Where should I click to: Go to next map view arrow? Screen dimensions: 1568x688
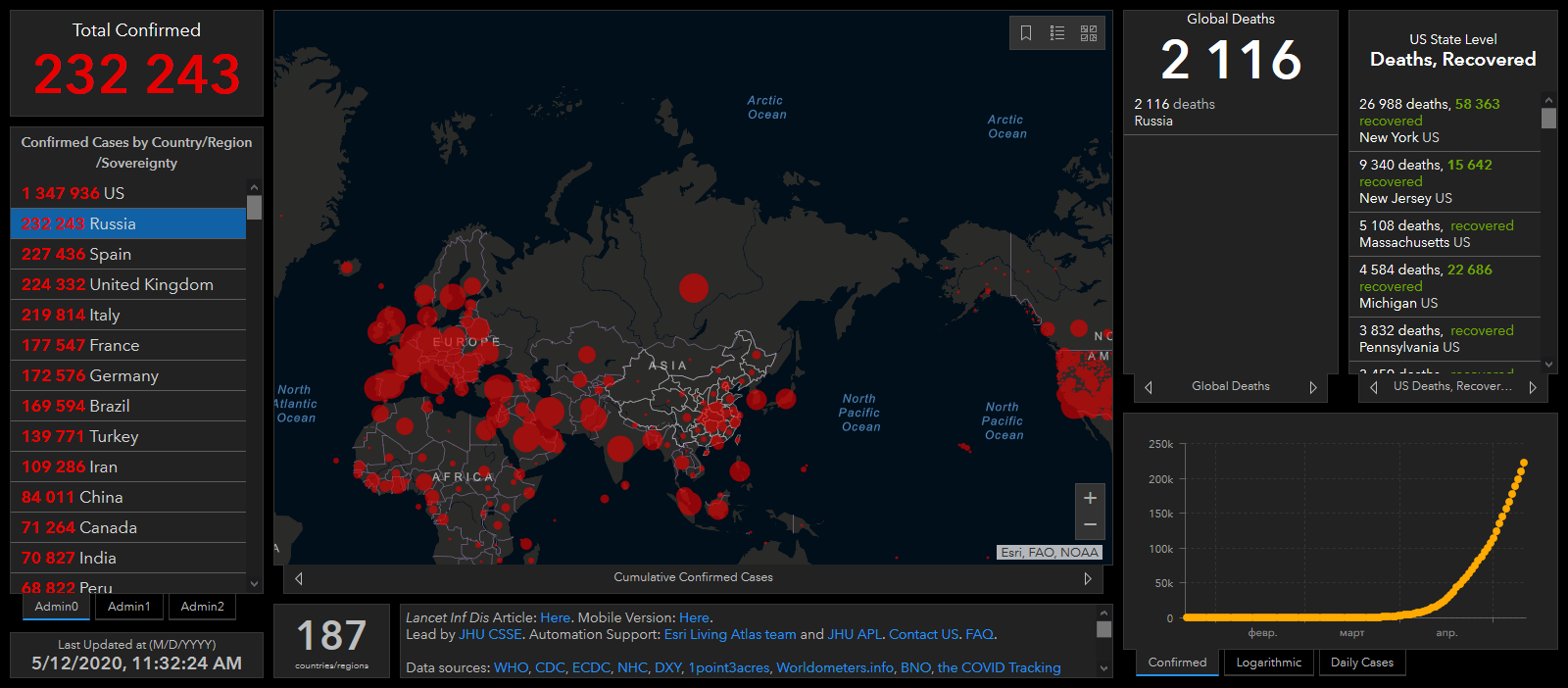click(1088, 578)
